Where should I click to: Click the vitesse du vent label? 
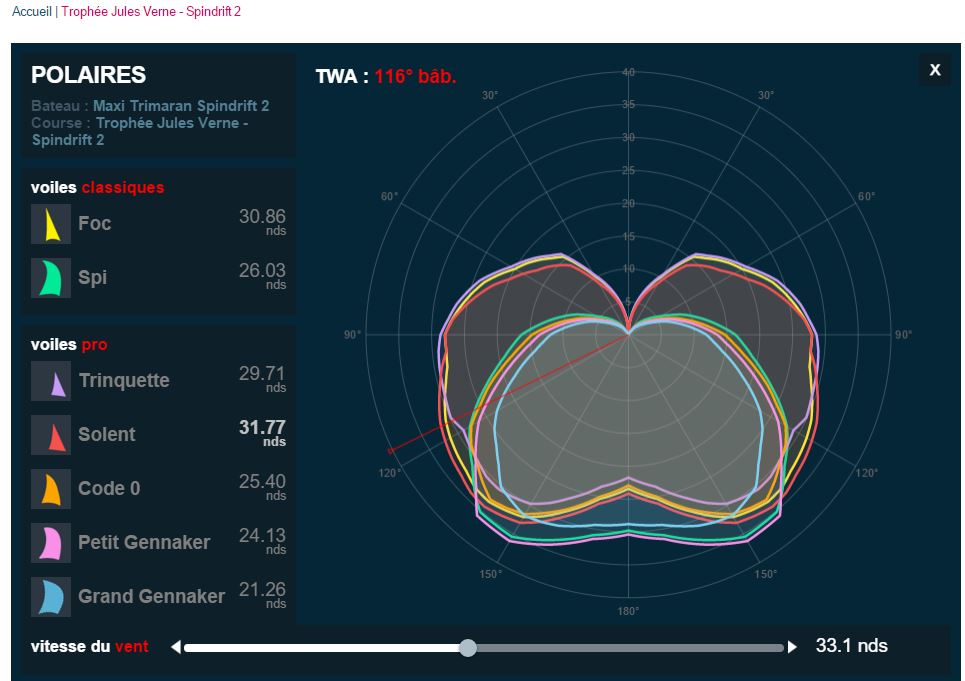coord(90,647)
